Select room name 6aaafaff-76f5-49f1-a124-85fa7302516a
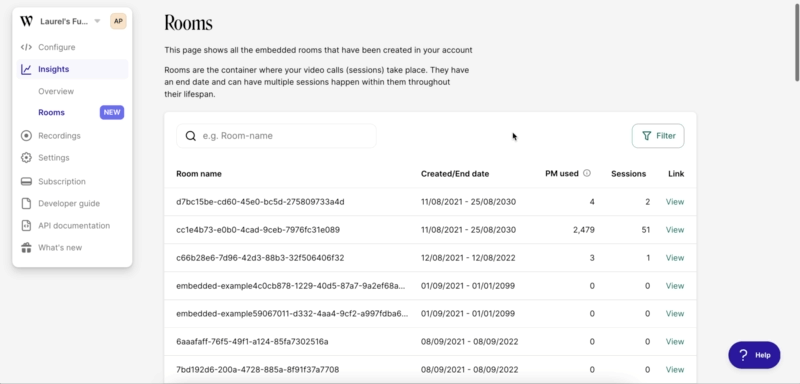800x384 pixels. tap(252, 342)
